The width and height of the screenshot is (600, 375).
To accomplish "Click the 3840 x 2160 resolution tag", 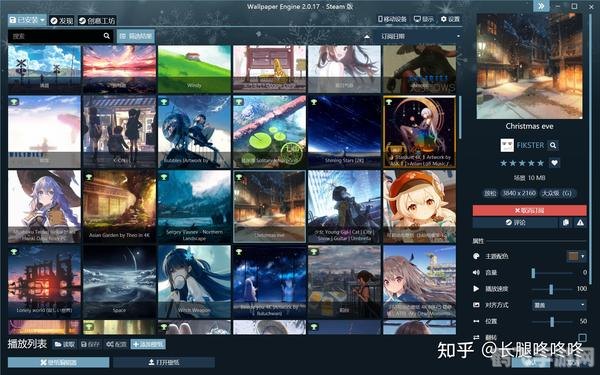I will 519,193.
